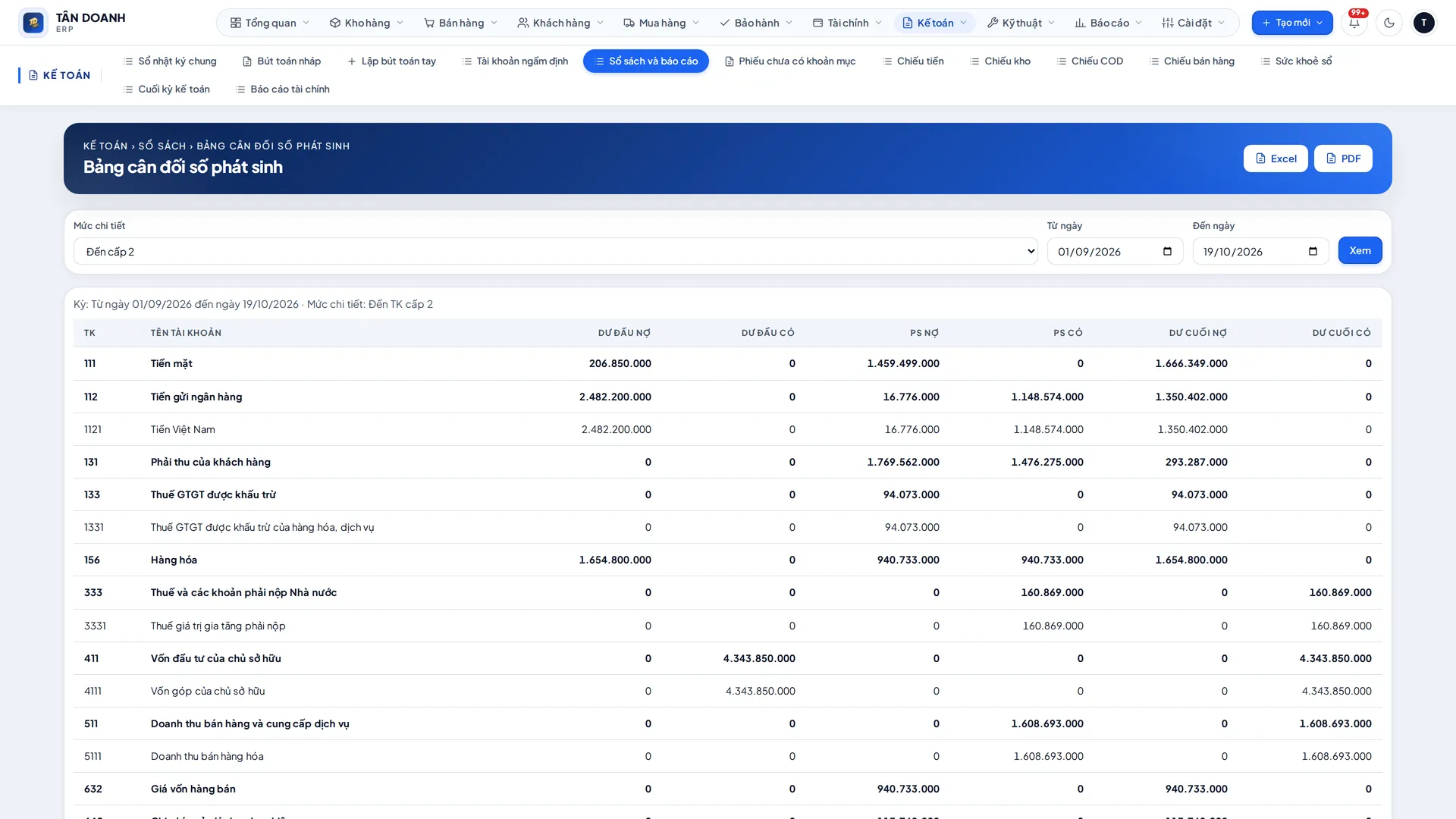Open the notifications bell
The width and height of the screenshot is (1456, 819).
coord(1354,23)
